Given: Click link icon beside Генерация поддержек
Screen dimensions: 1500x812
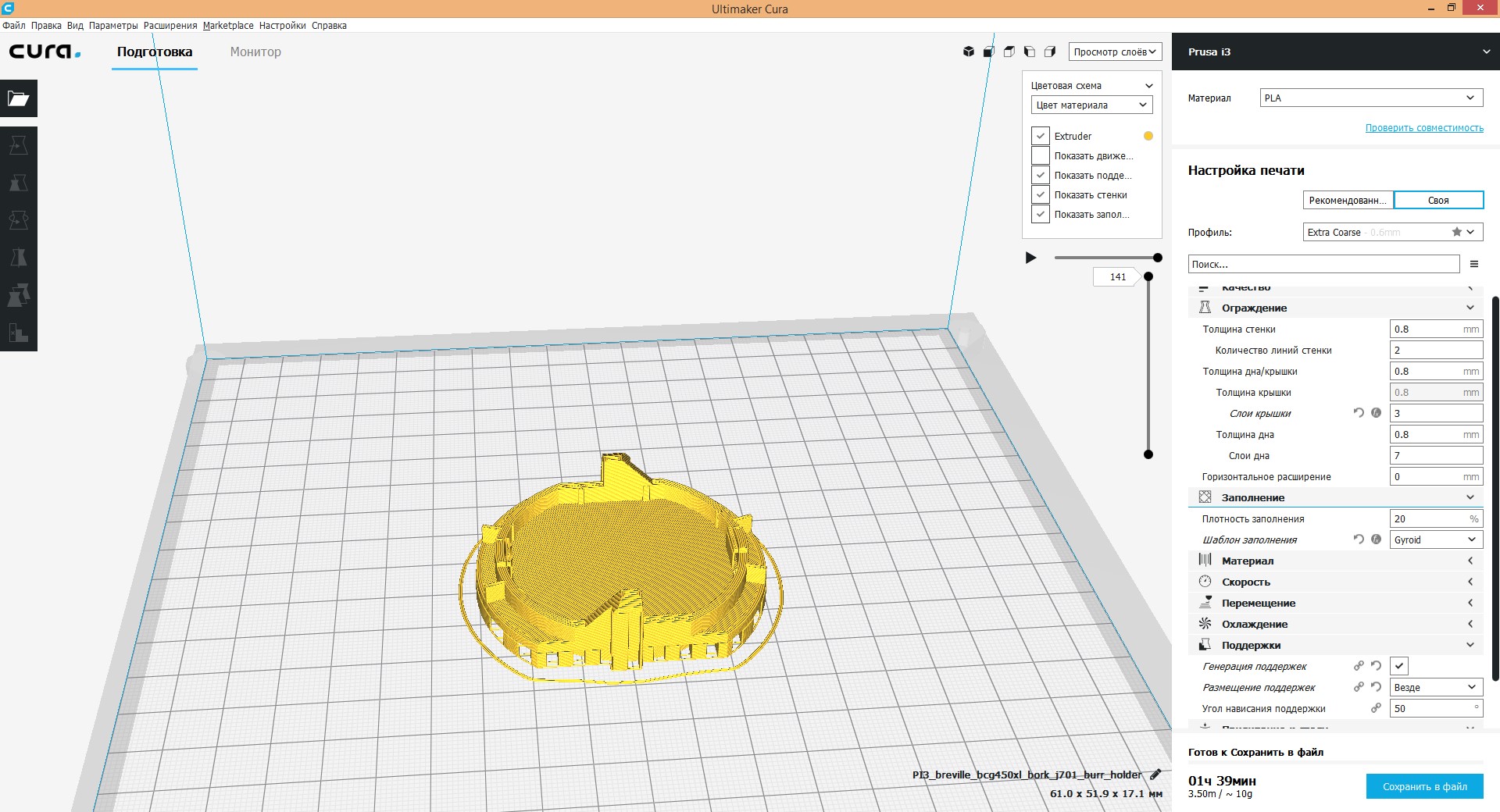Looking at the screenshot, I should tap(1359, 666).
